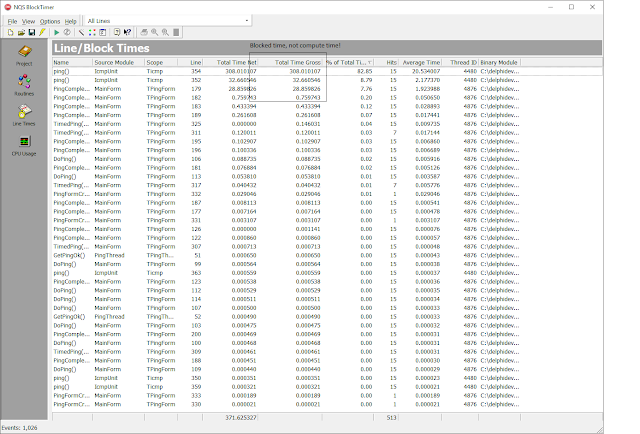Viewport: 640px width, 434px height.
Task: Select the GetPingOk() row at line 52
Action: 327,316
